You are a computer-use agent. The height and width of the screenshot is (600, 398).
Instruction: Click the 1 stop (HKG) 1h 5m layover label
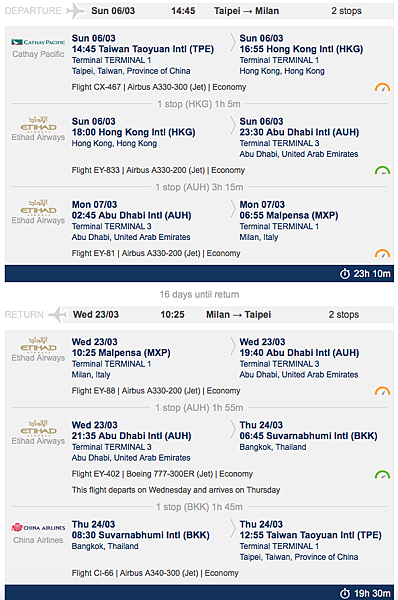pos(199,104)
